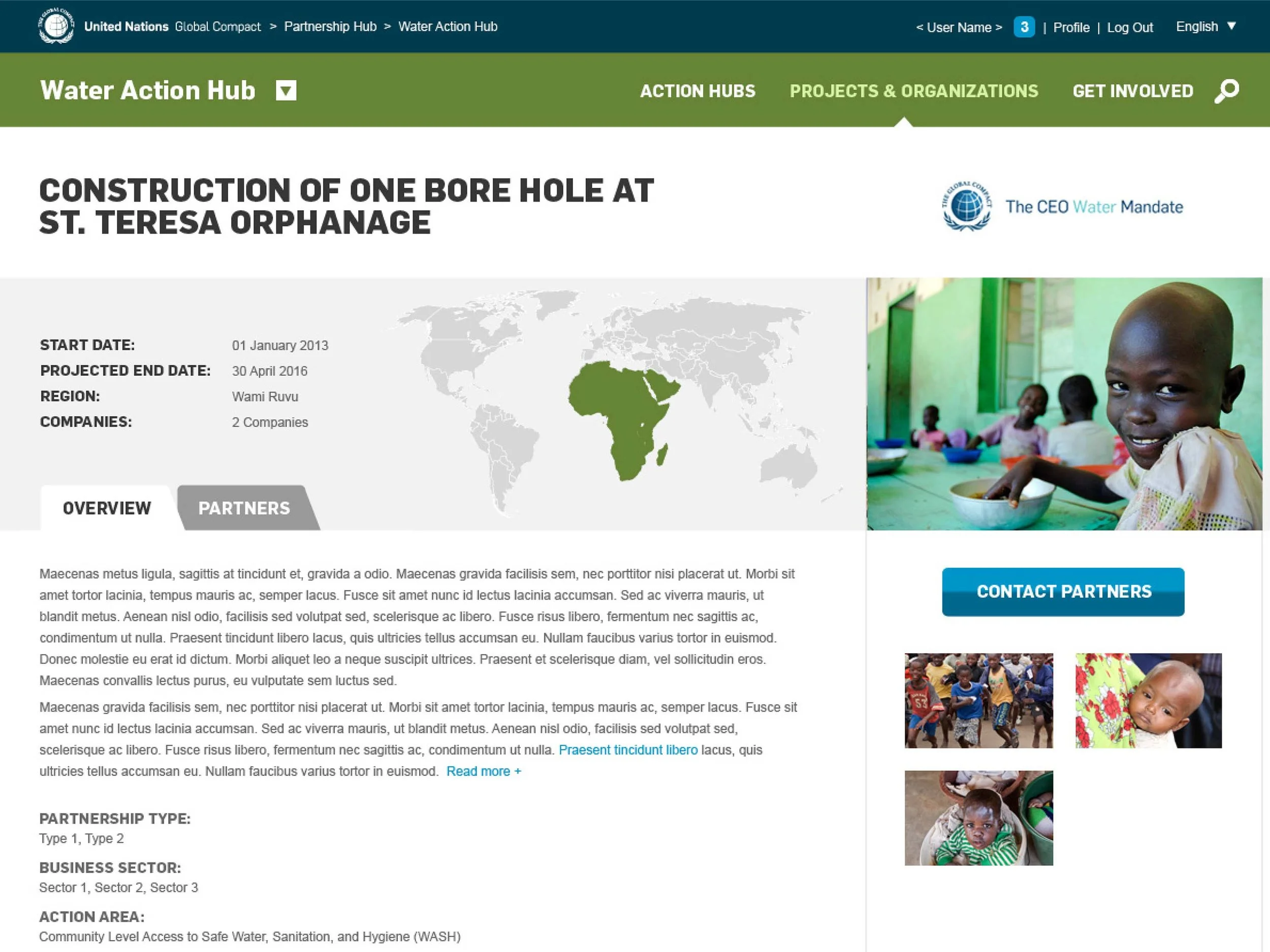Follow the United Nations Global Compact breadcrumb
This screenshot has width=1270, height=952.
coord(172,26)
